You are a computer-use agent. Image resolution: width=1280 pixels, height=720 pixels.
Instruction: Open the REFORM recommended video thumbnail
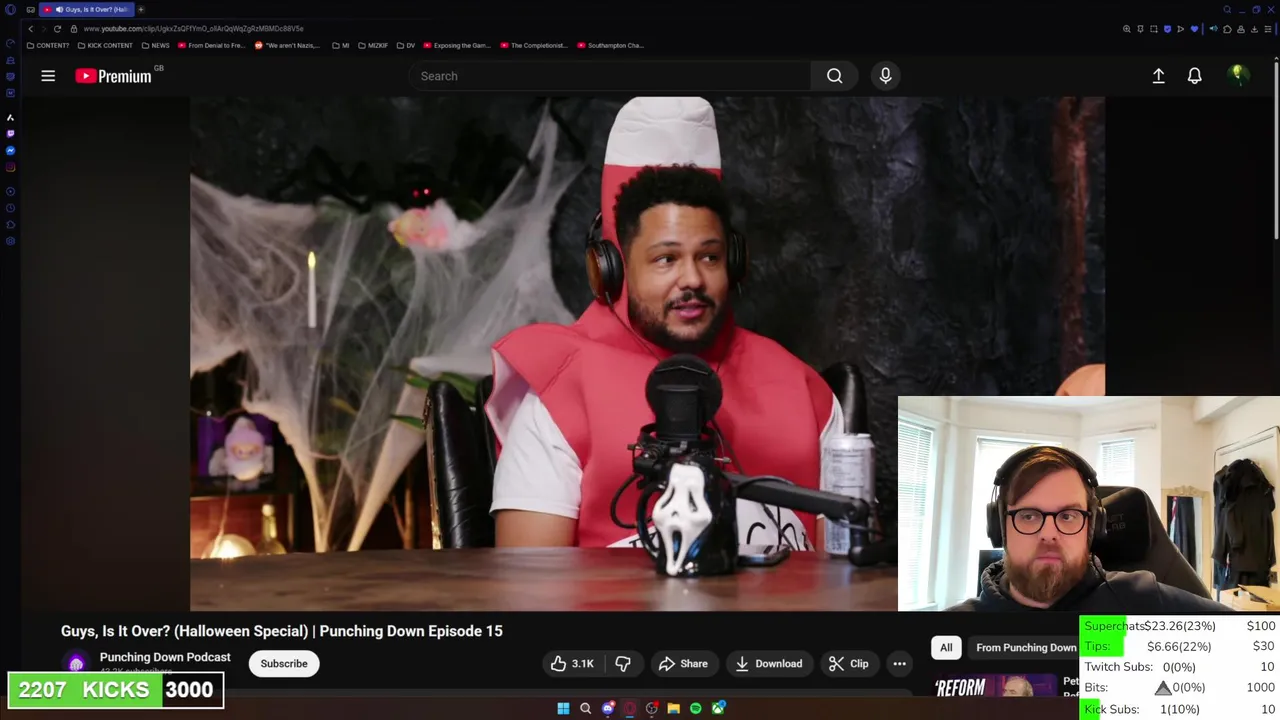(995, 687)
